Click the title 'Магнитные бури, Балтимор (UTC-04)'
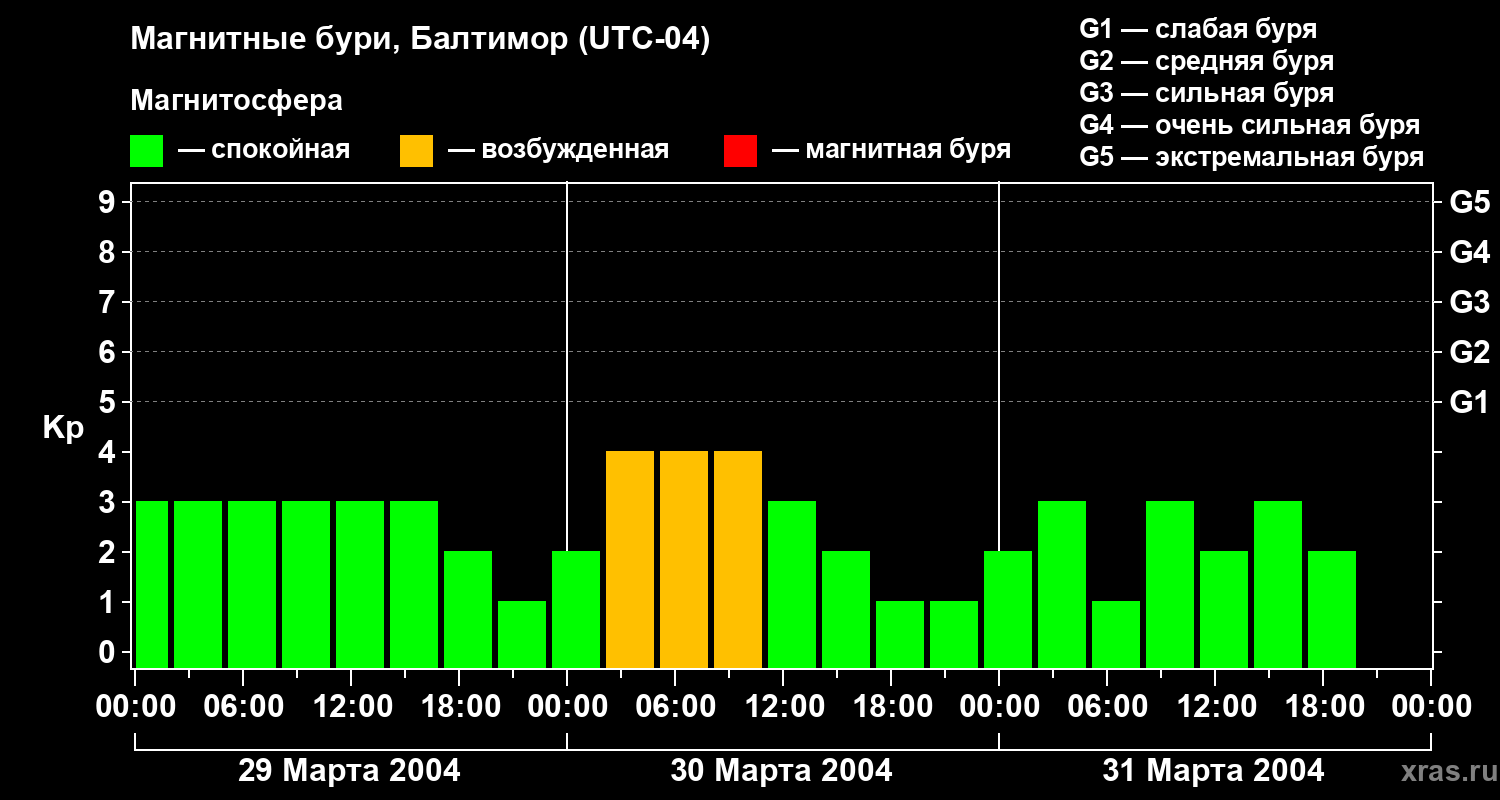1500x800 pixels. 420,40
